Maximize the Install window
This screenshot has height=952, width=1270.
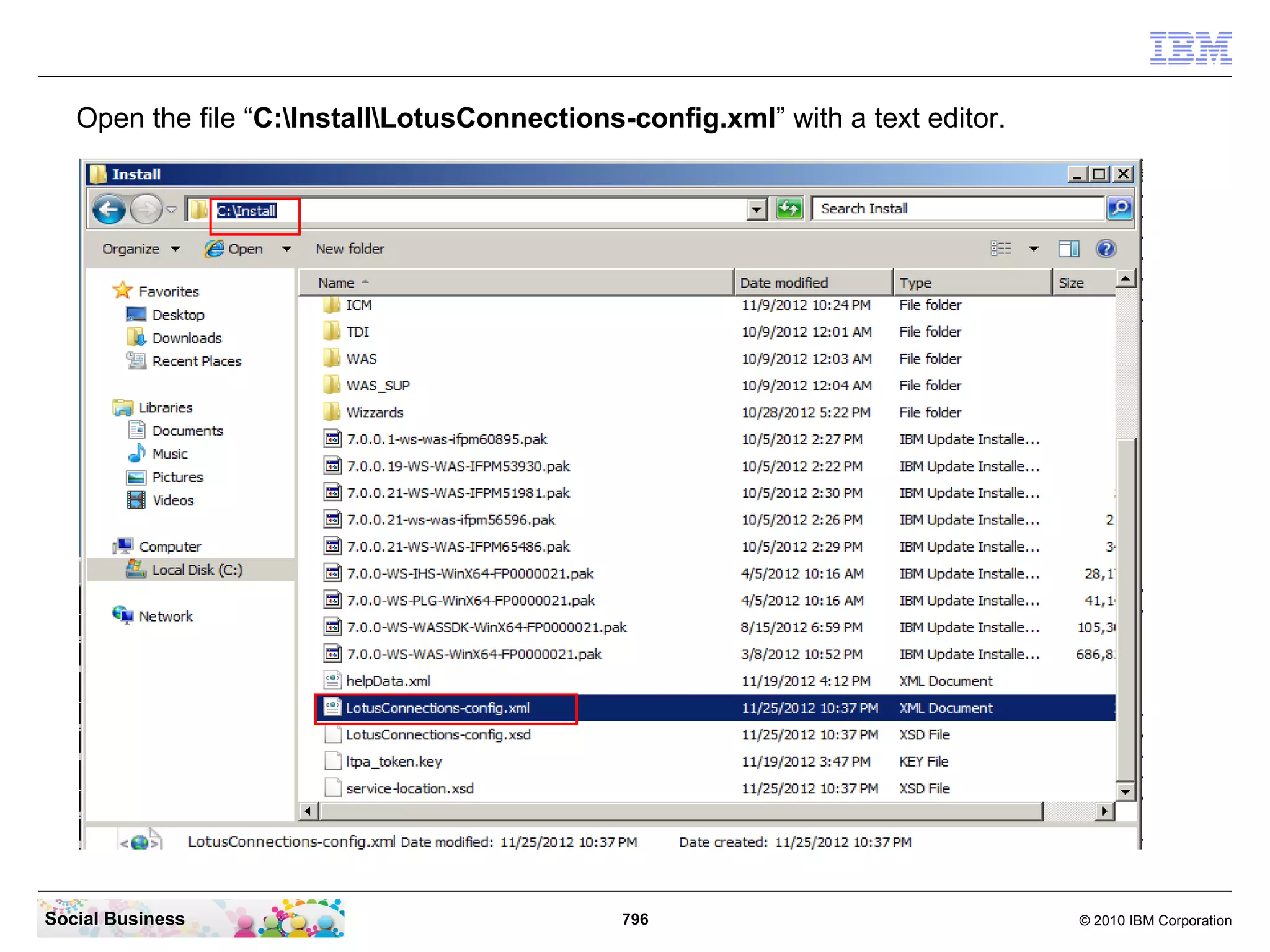[x=1099, y=175]
